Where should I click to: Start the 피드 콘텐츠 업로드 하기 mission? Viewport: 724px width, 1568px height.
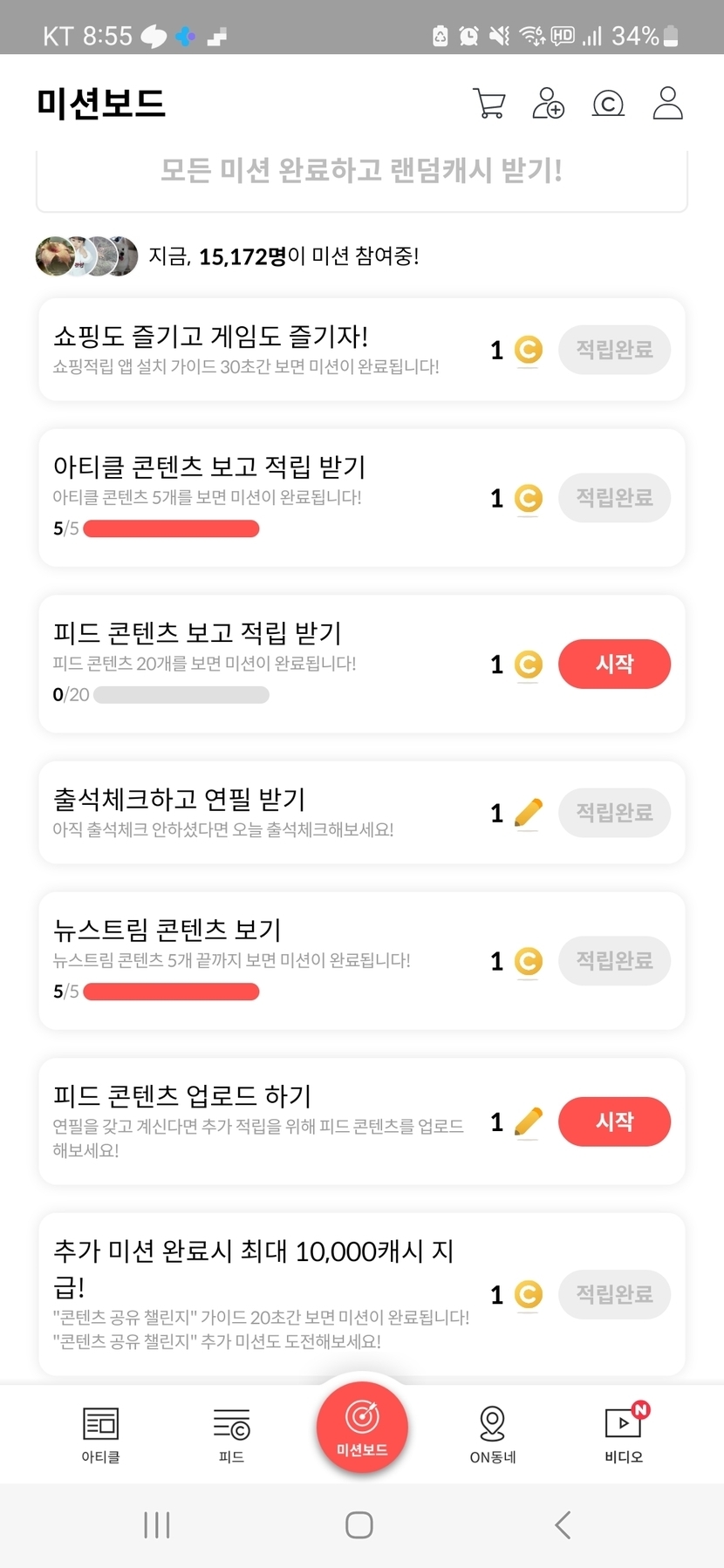[x=614, y=1121]
